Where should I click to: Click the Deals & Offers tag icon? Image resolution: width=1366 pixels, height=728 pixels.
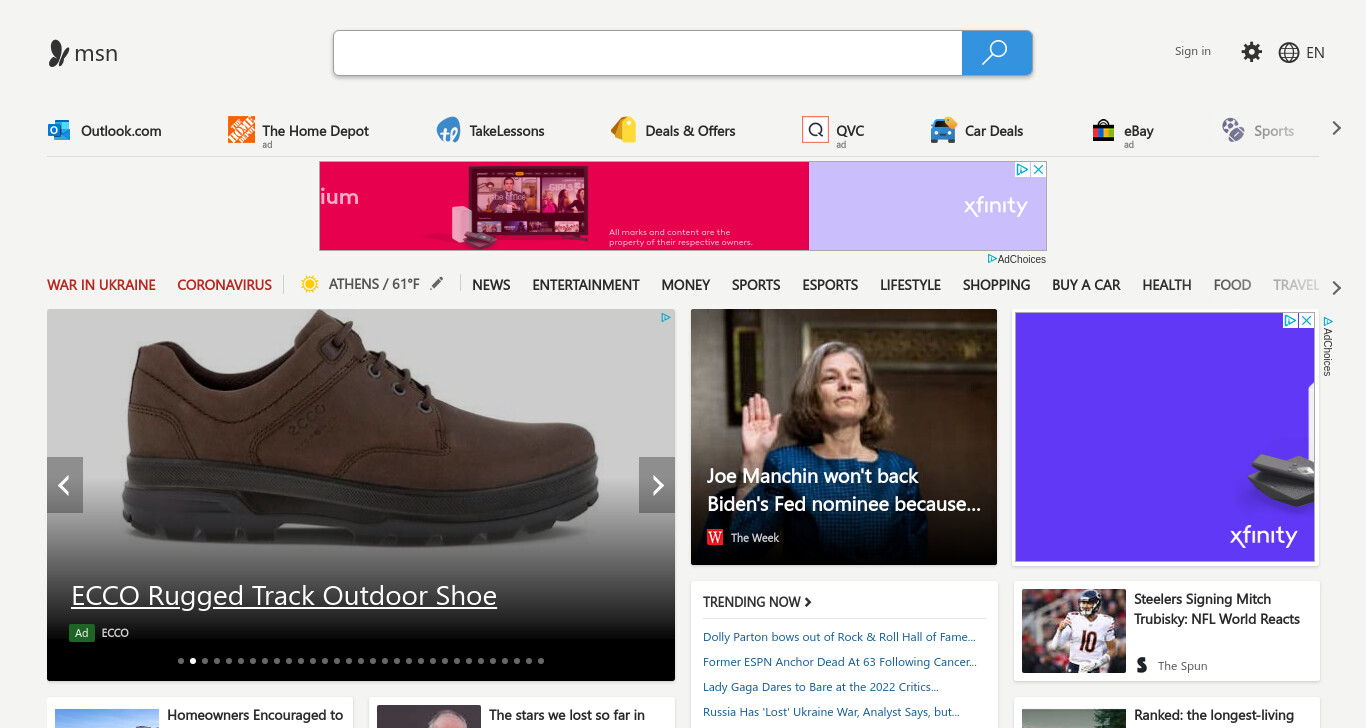point(624,130)
